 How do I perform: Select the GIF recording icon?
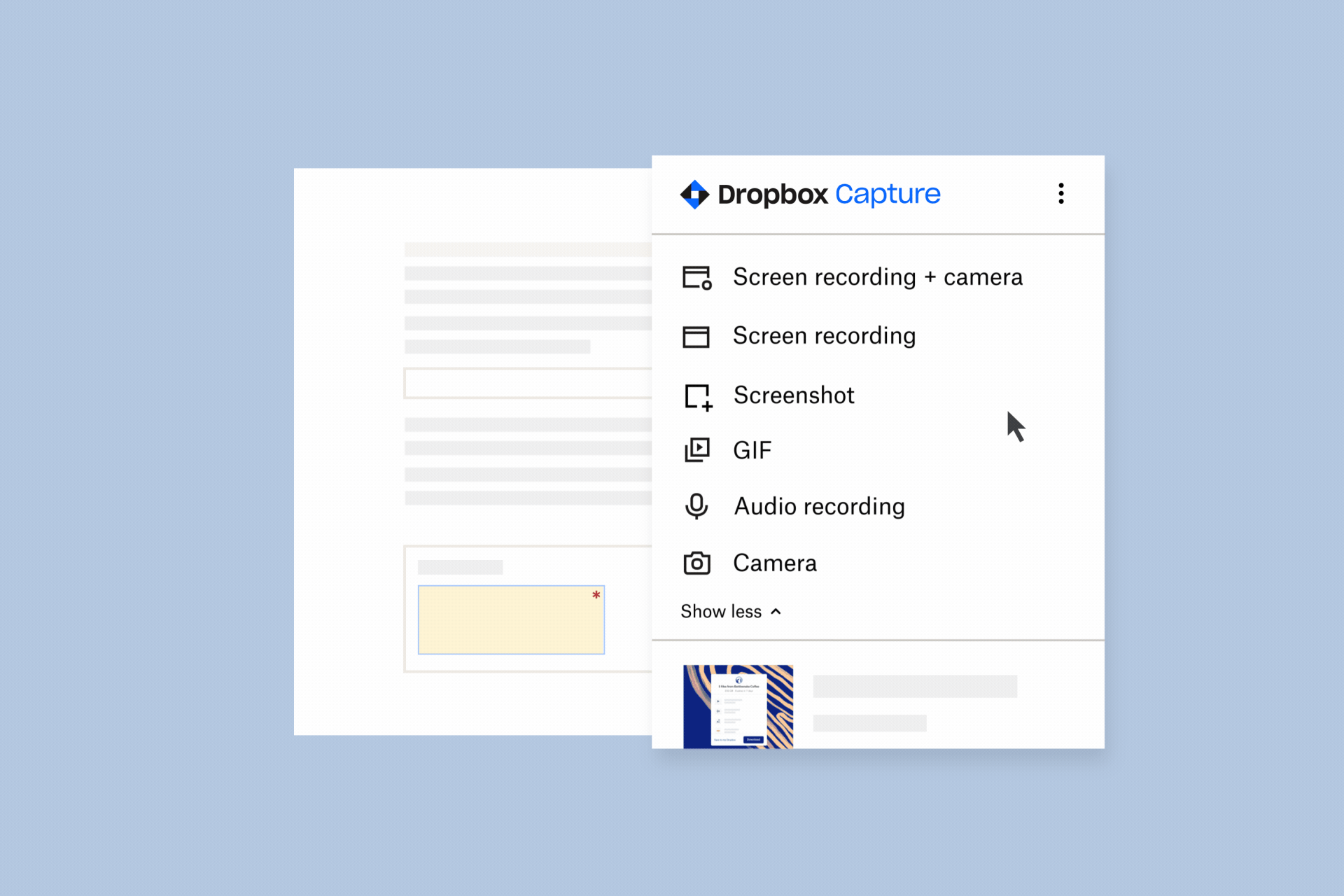698,449
